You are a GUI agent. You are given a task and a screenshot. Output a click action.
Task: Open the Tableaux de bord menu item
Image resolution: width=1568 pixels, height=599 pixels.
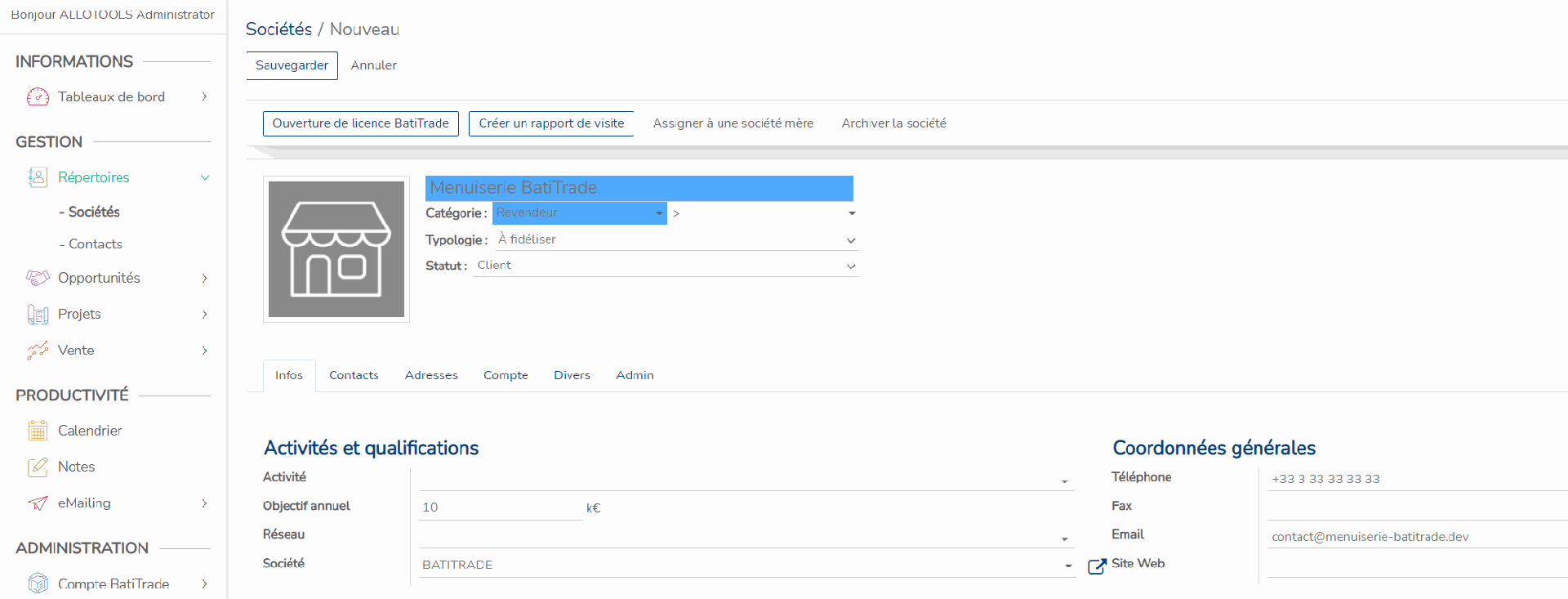click(x=111, y=96)
